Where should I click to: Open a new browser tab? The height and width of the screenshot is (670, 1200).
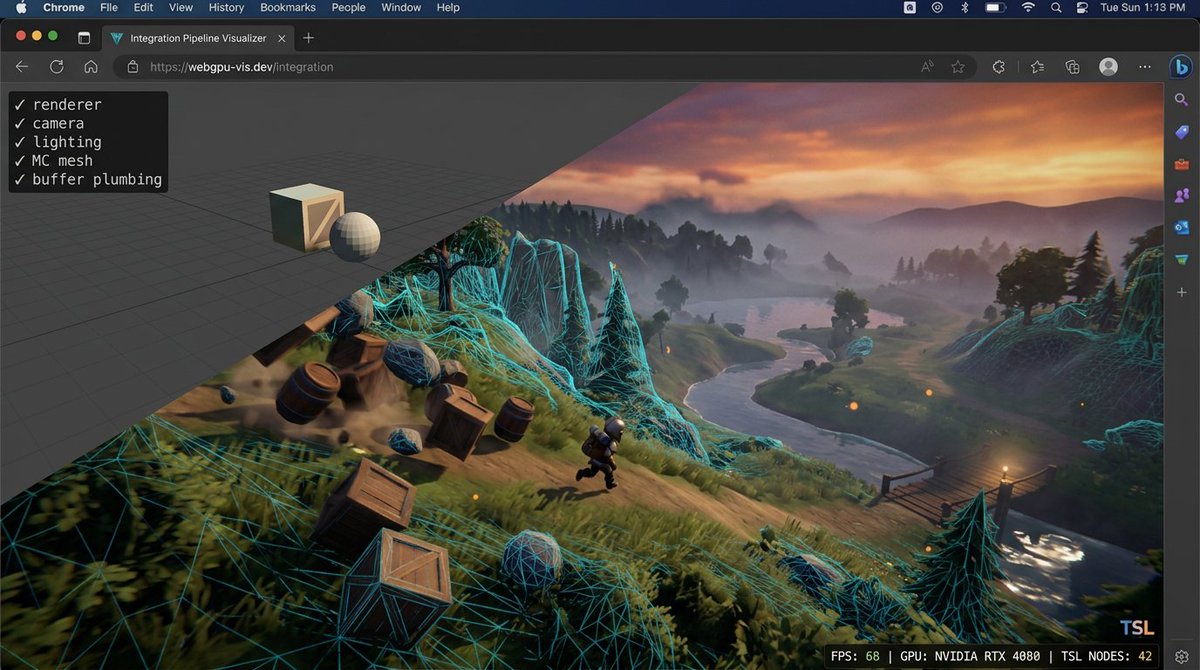[308, 38]
